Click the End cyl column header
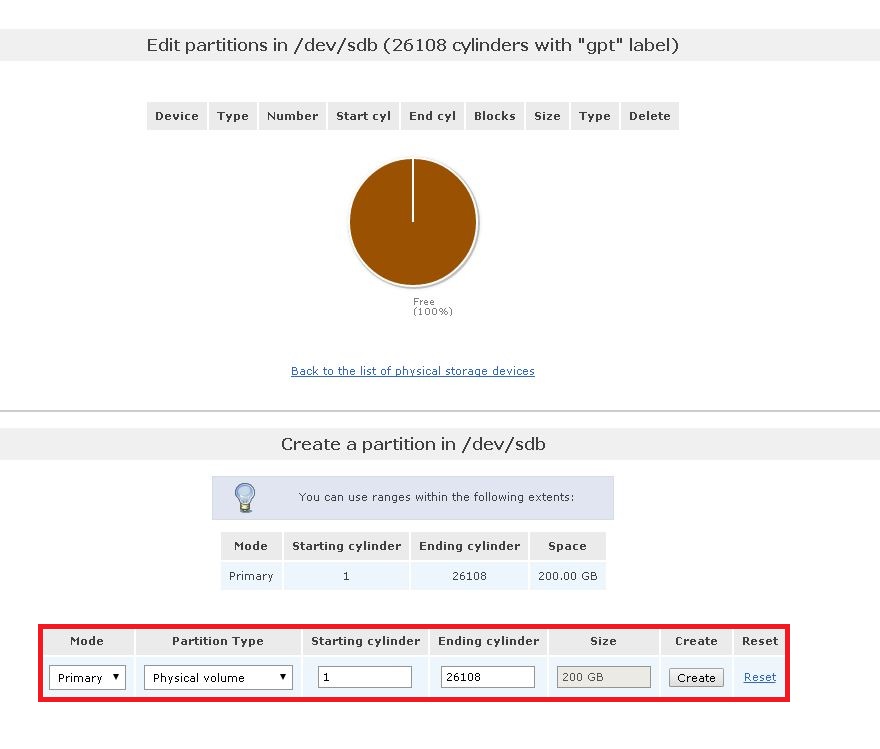880x749 pixels. (432, 116)
